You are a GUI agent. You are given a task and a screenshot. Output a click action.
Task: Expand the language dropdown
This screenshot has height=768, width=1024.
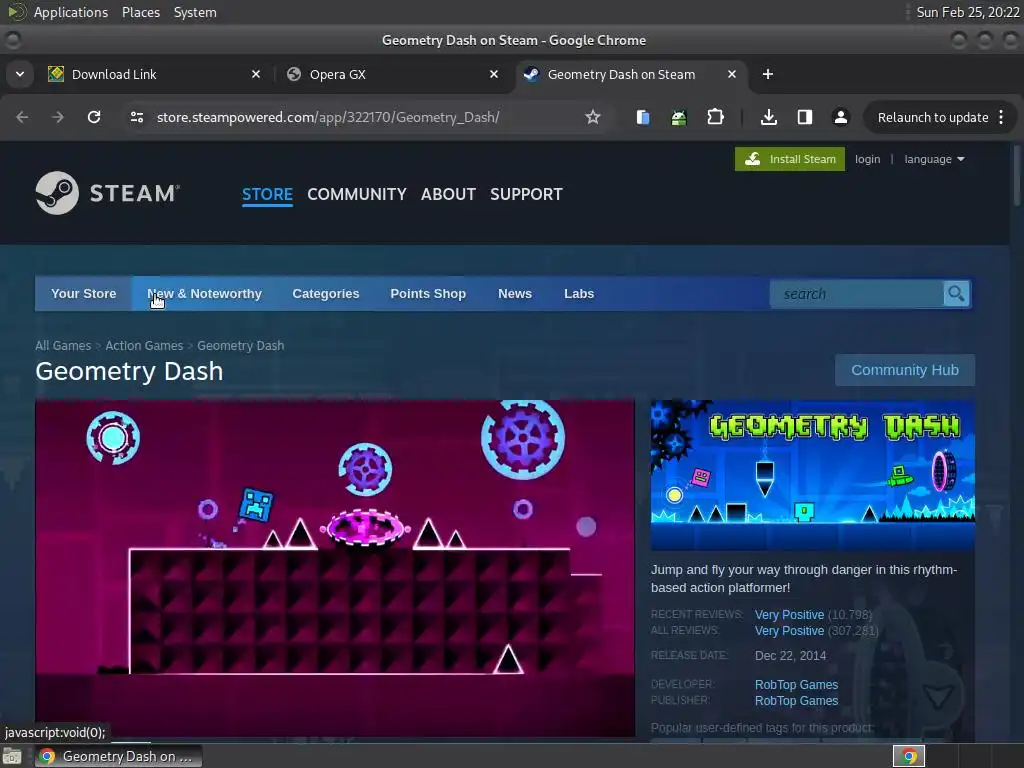934,159
